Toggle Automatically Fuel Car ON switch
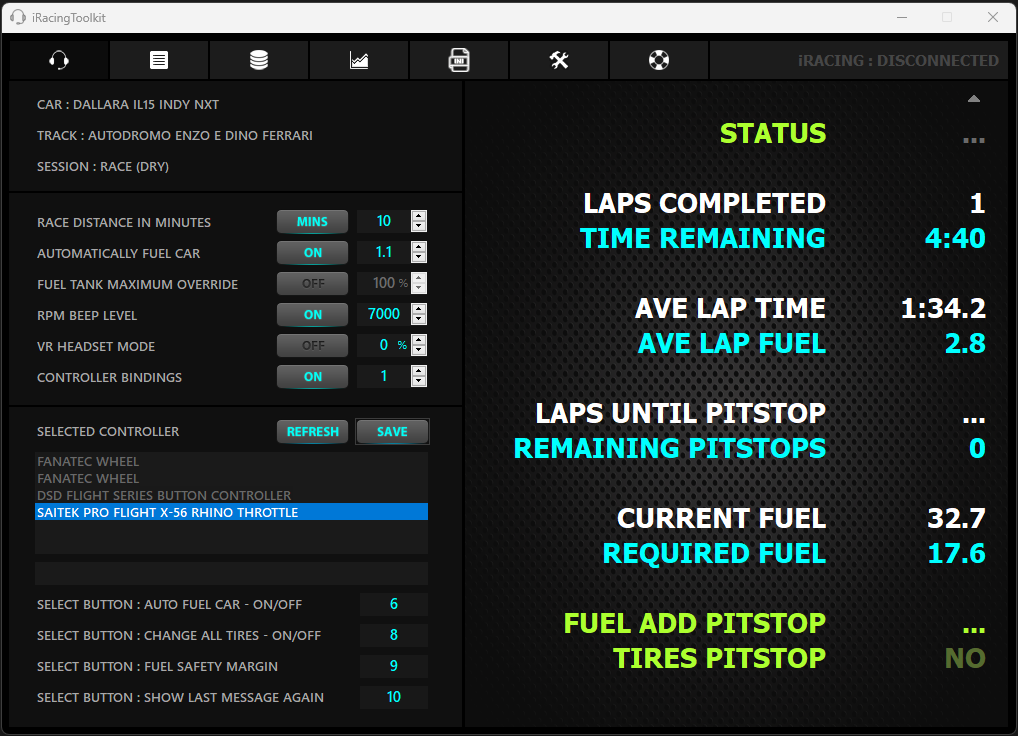 [312, 253]
